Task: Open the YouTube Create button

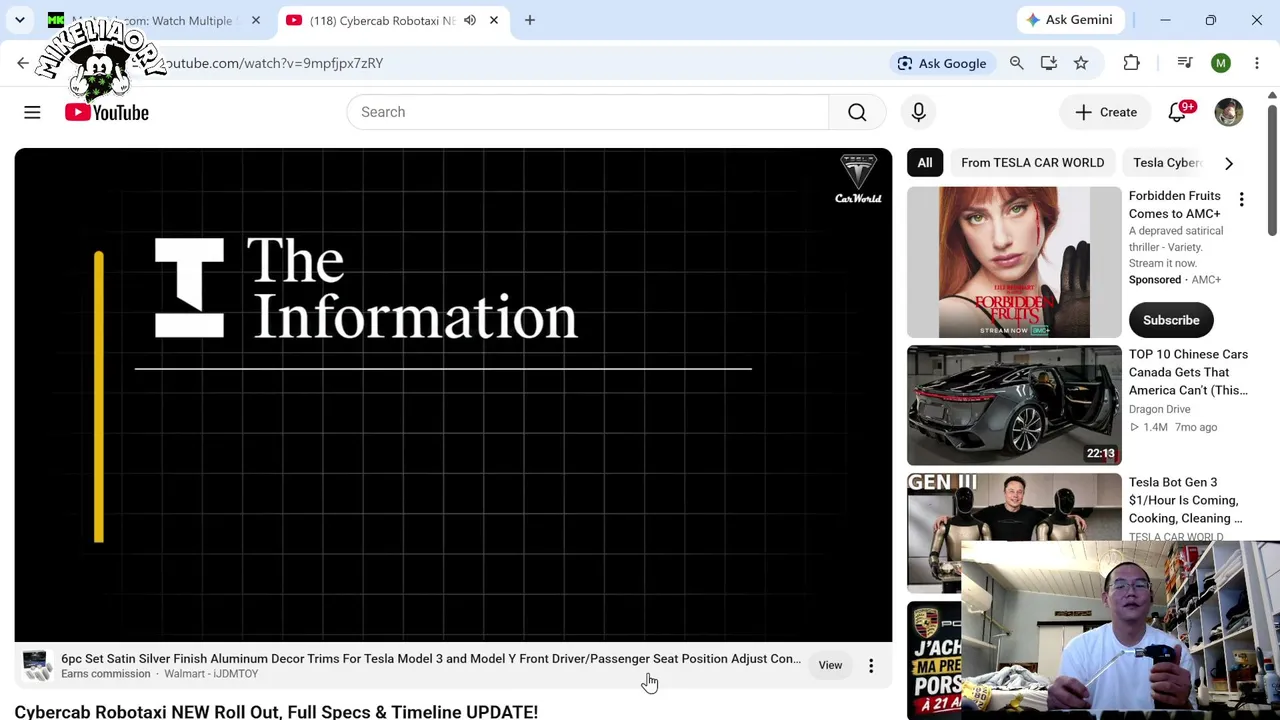Action: [1106, 112]
